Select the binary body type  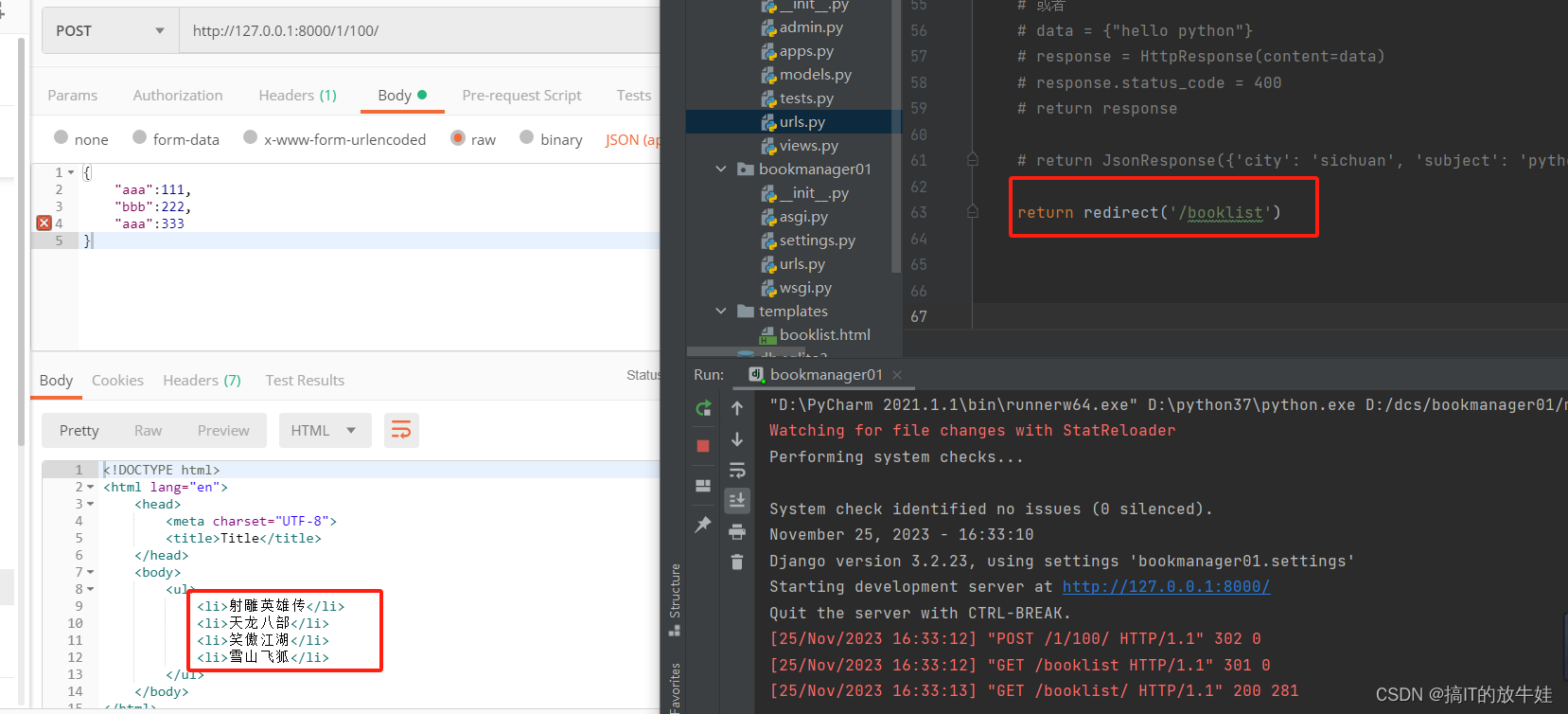(x=527, y=138)
